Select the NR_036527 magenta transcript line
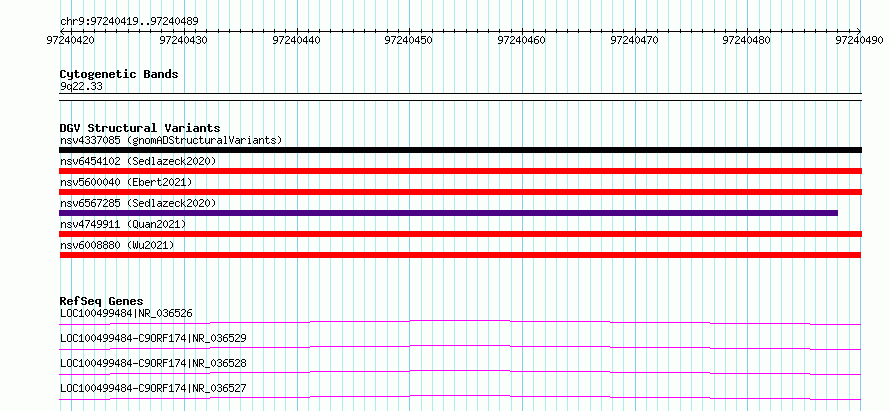 pyautogui.click(x=460, y=398)
